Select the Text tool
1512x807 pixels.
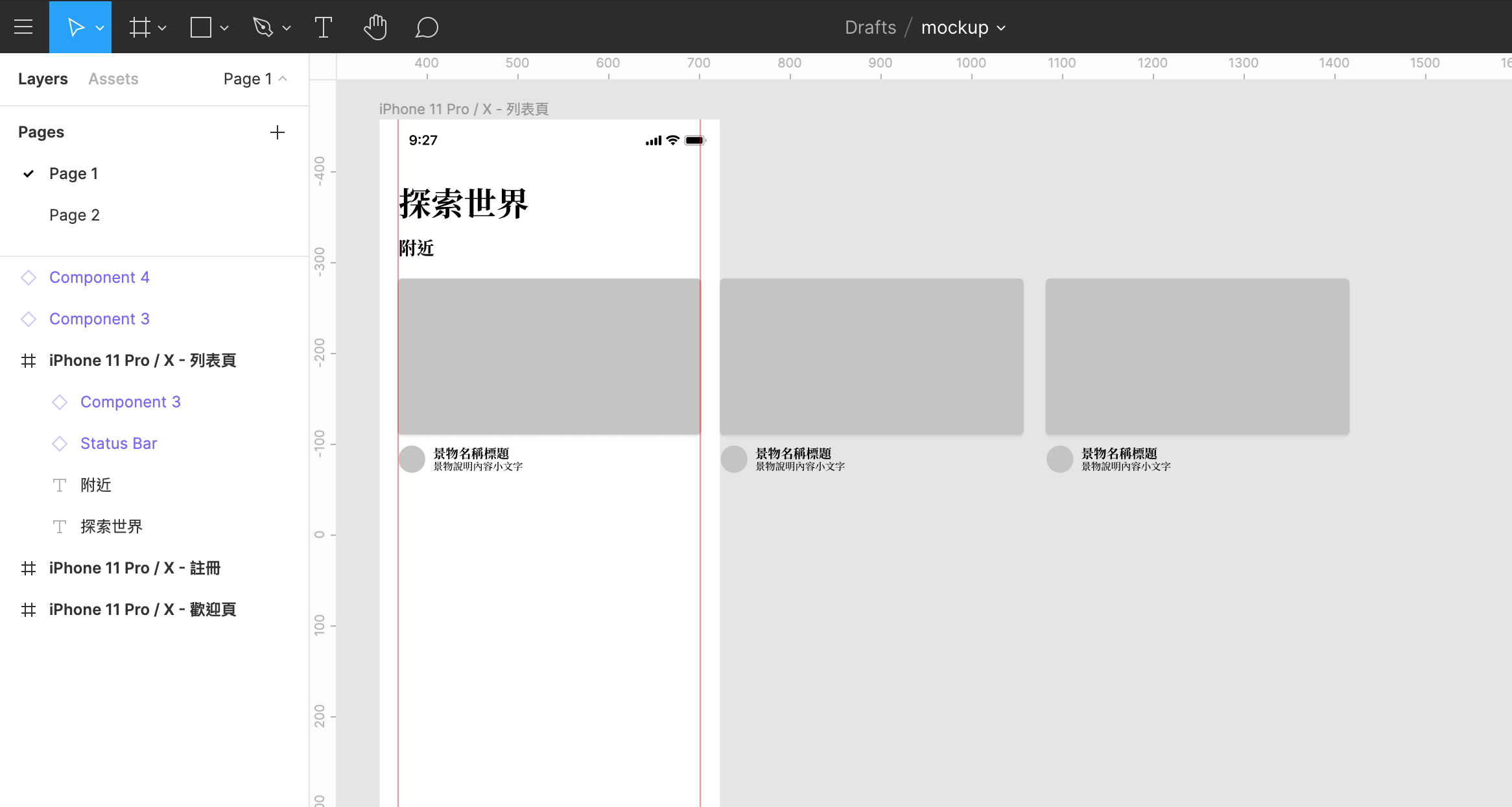click(323, 27)
